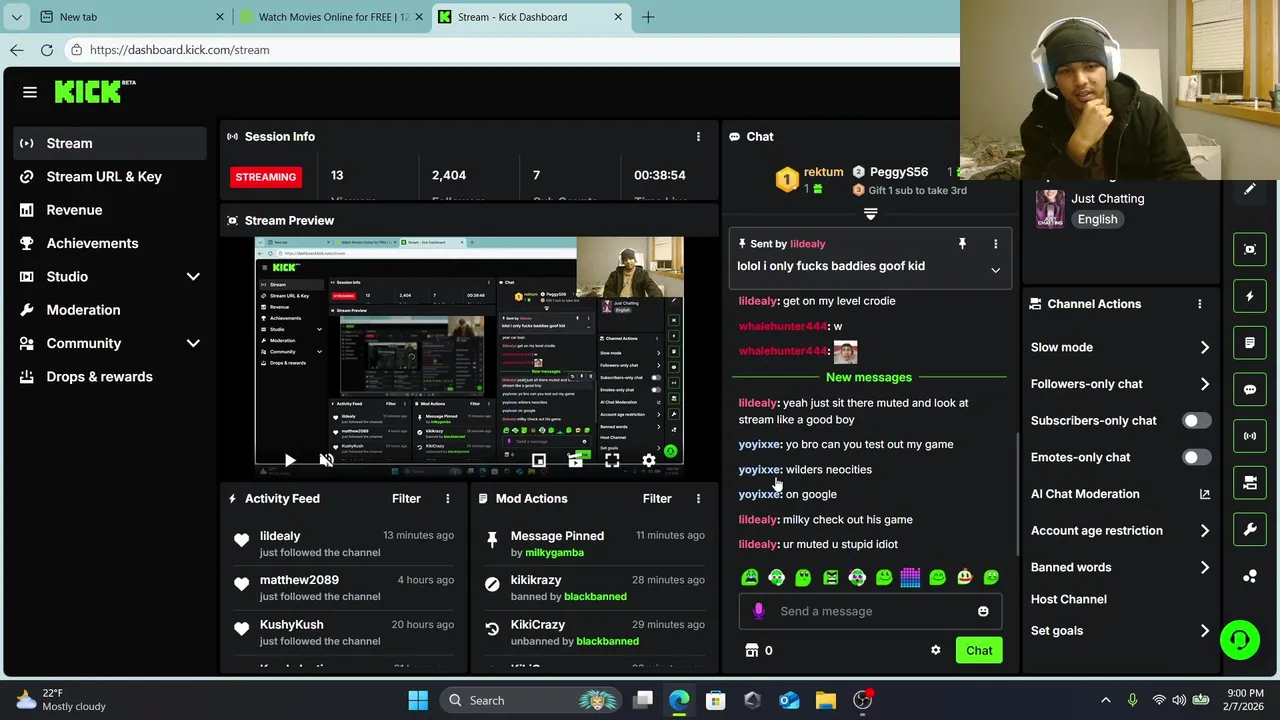Select wrench widget icon in right sidebar
The image size is (1280, 720).
click(x=1250, y=530)
